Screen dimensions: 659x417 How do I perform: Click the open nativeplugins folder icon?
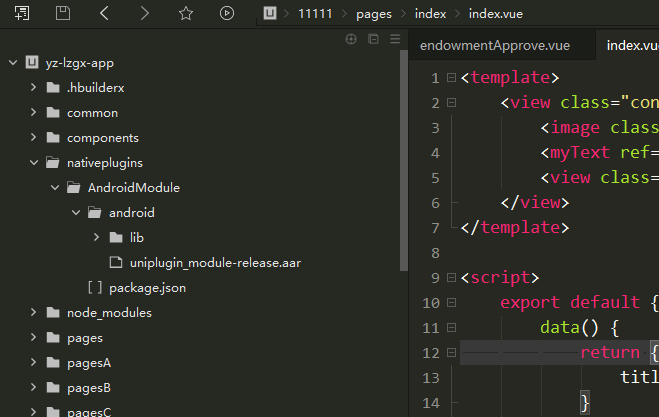point(53,163)
